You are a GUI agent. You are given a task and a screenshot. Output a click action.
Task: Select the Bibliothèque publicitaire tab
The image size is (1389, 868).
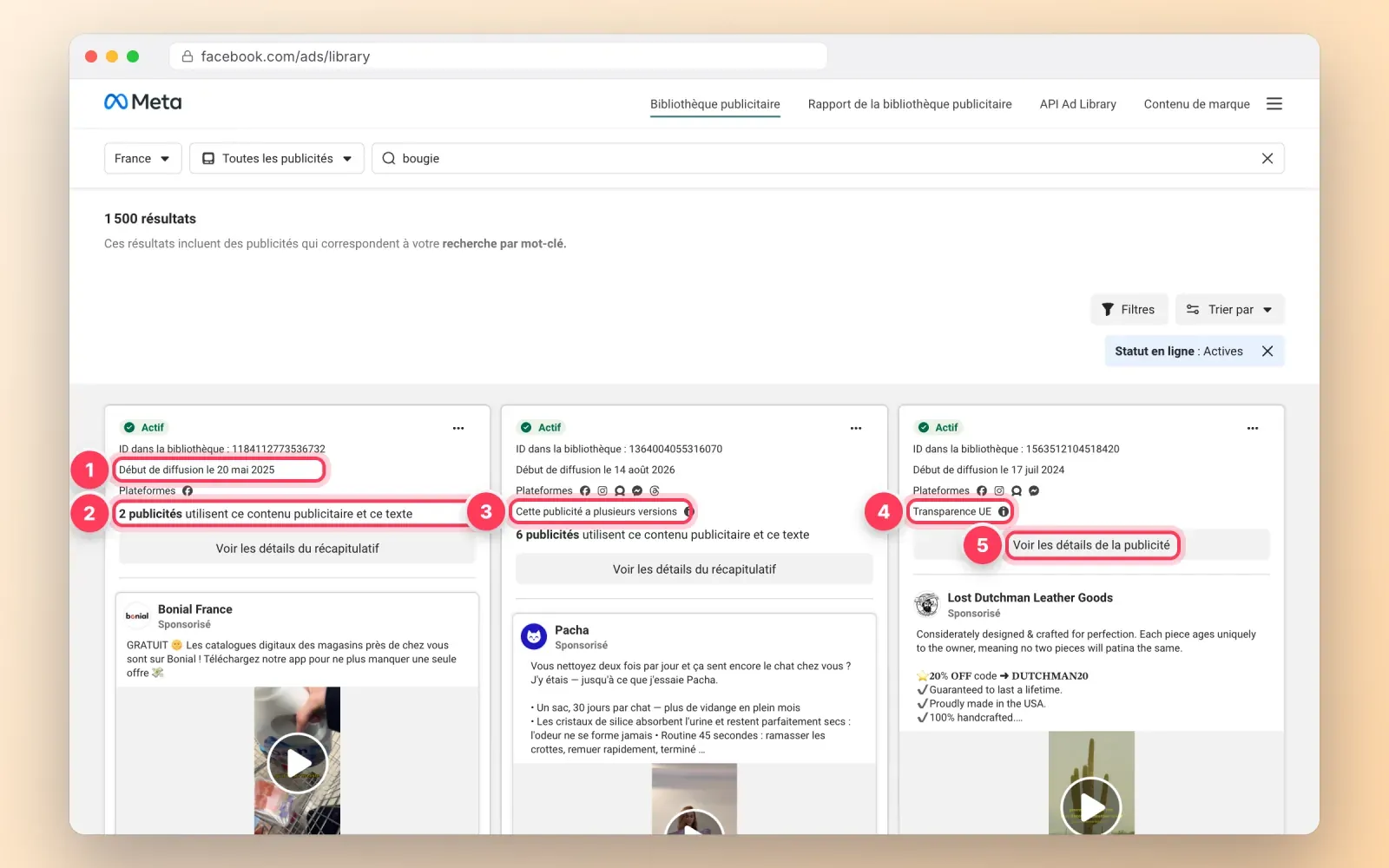[x=714, y=104]
